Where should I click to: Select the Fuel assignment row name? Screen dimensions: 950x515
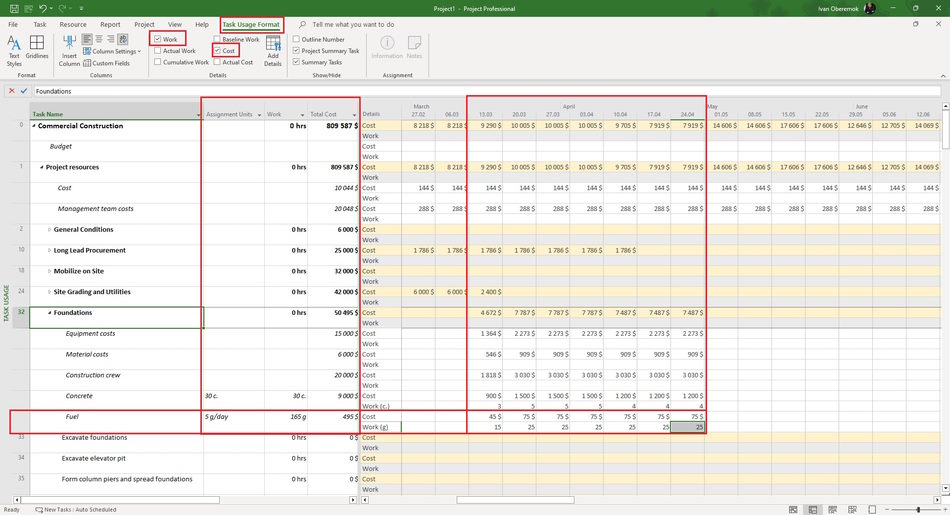(71, 417)
